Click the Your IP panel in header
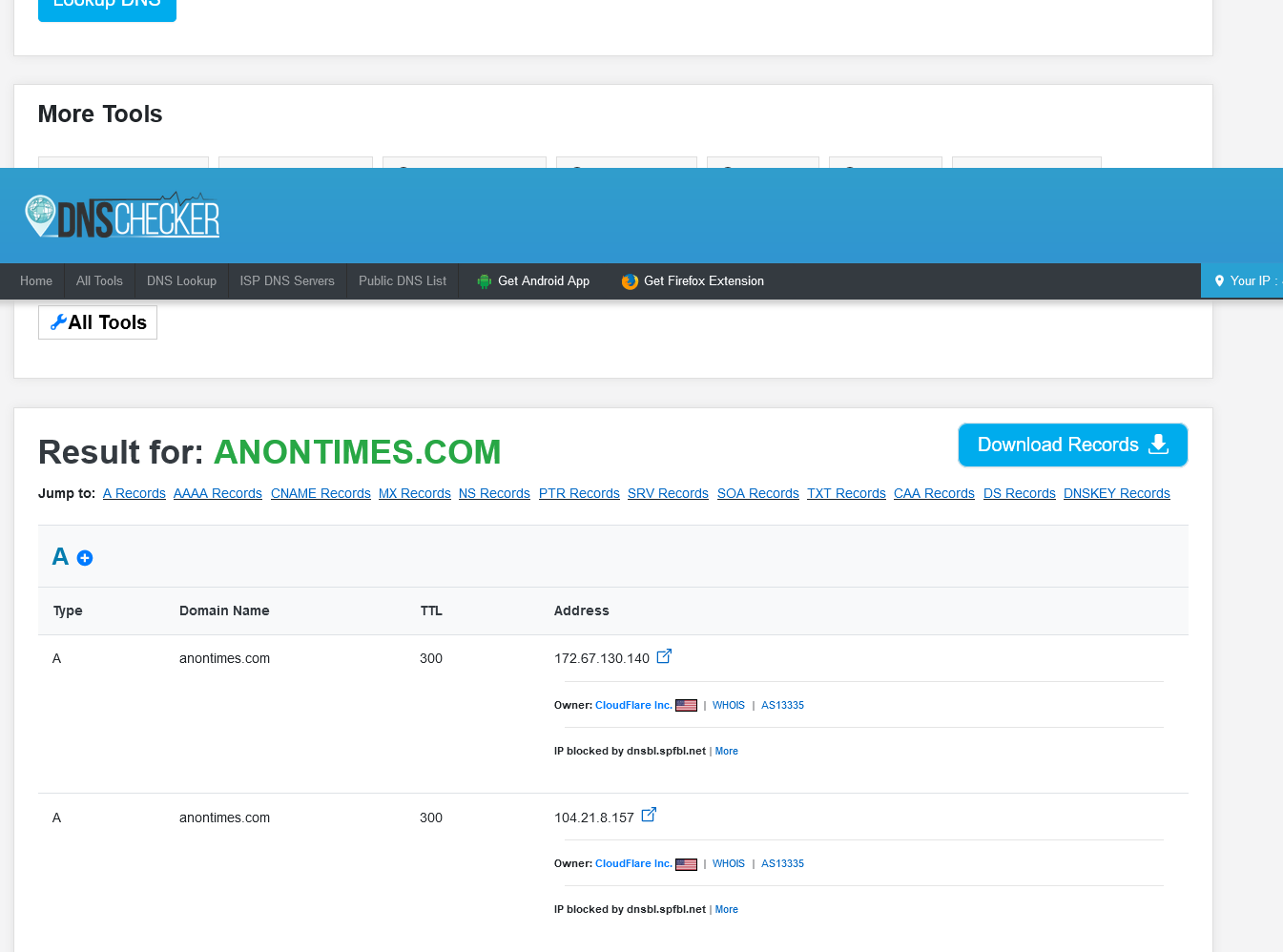 coord(1242,281)
